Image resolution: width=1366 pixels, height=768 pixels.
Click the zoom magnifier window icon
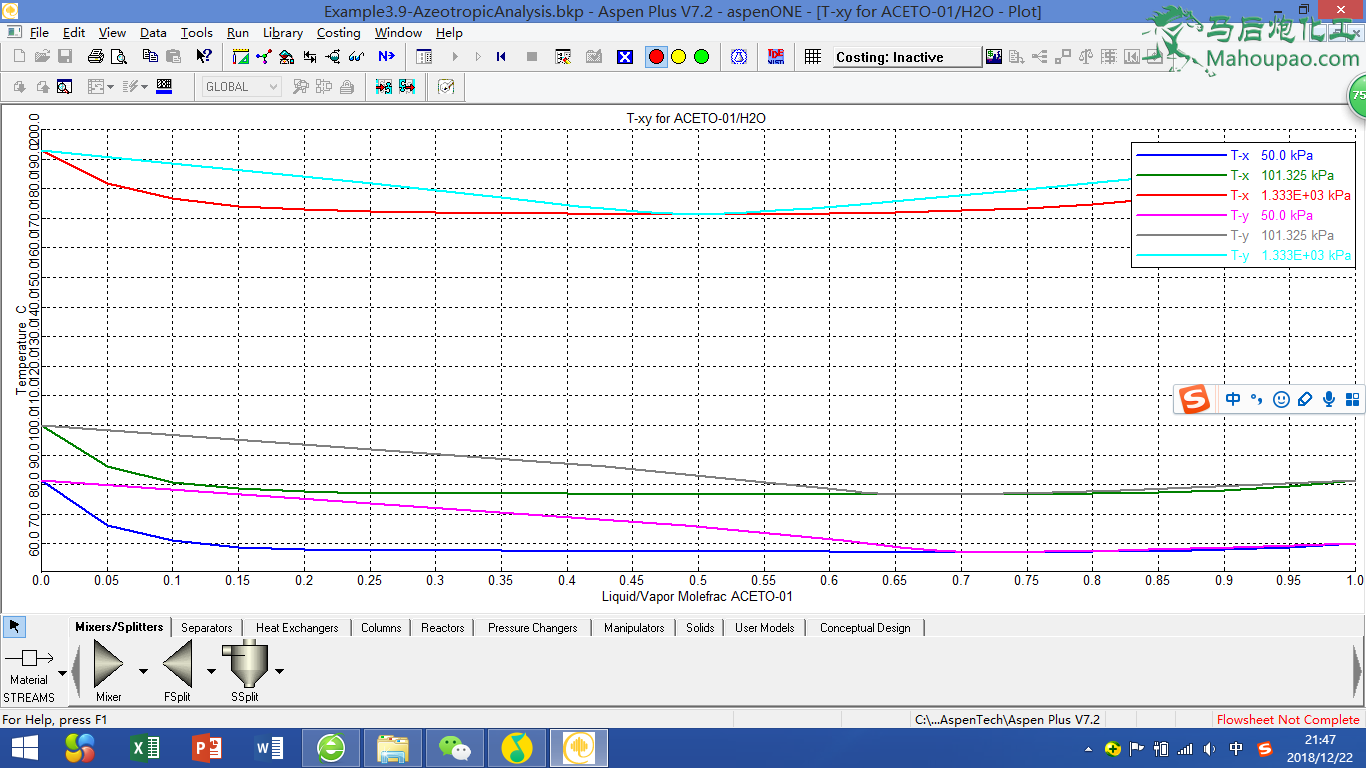64,87
